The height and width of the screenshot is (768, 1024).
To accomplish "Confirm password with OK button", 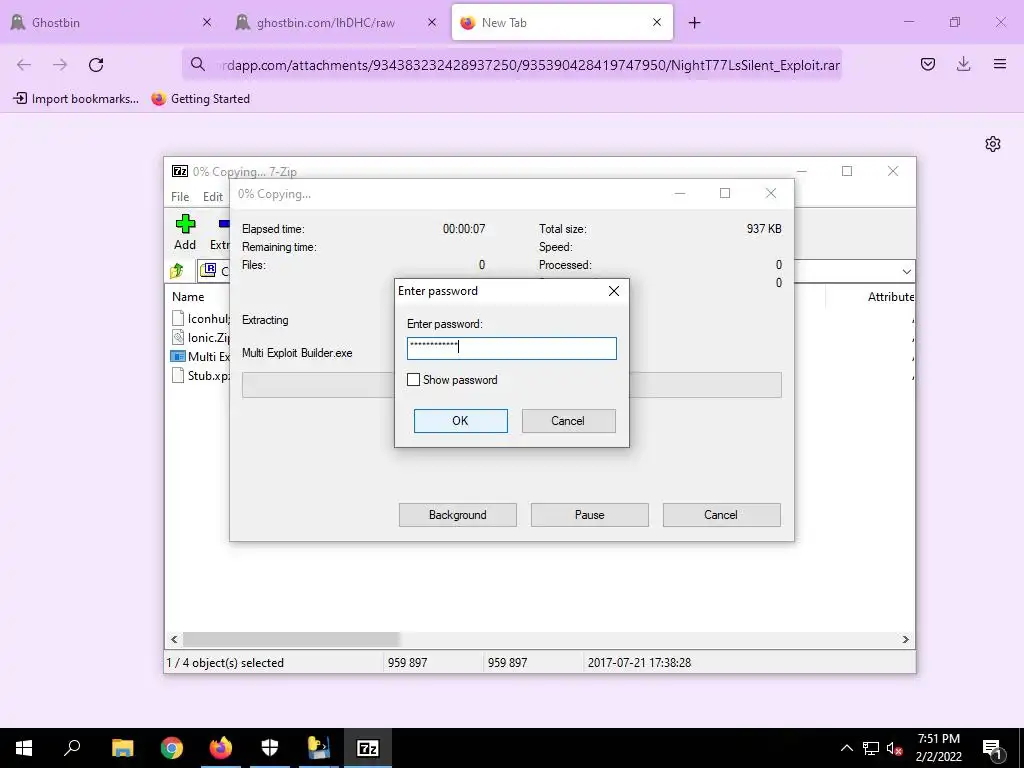I will point(460,421).
